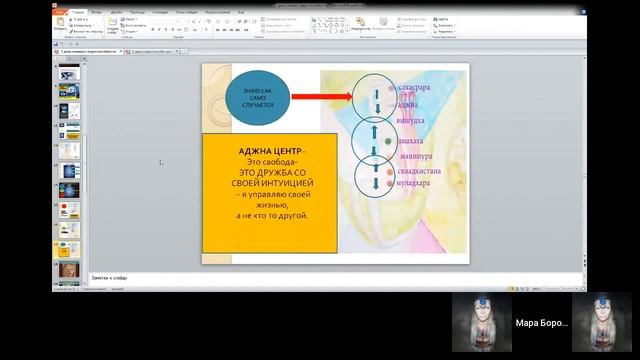
Task: Click the PowerPoint Help question mark icon
Action: tap(584, 12)
